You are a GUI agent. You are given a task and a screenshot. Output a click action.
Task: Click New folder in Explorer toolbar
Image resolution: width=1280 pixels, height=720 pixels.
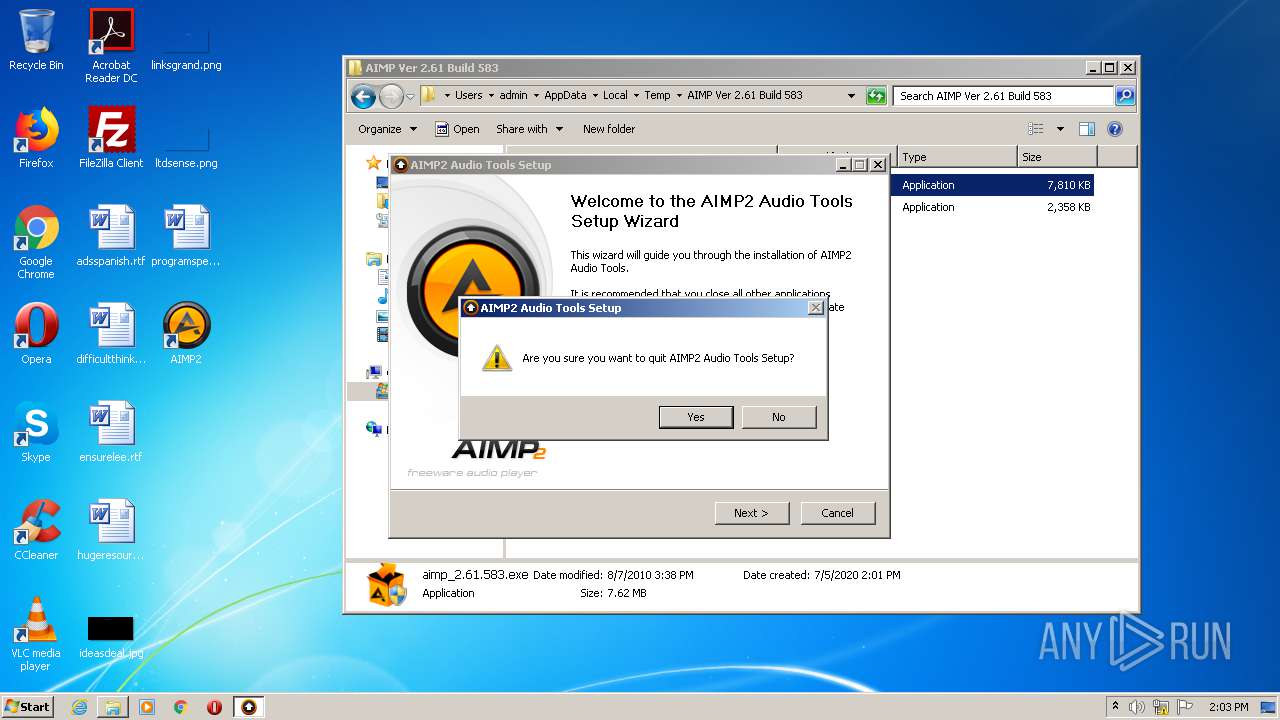tap(609, 129)
